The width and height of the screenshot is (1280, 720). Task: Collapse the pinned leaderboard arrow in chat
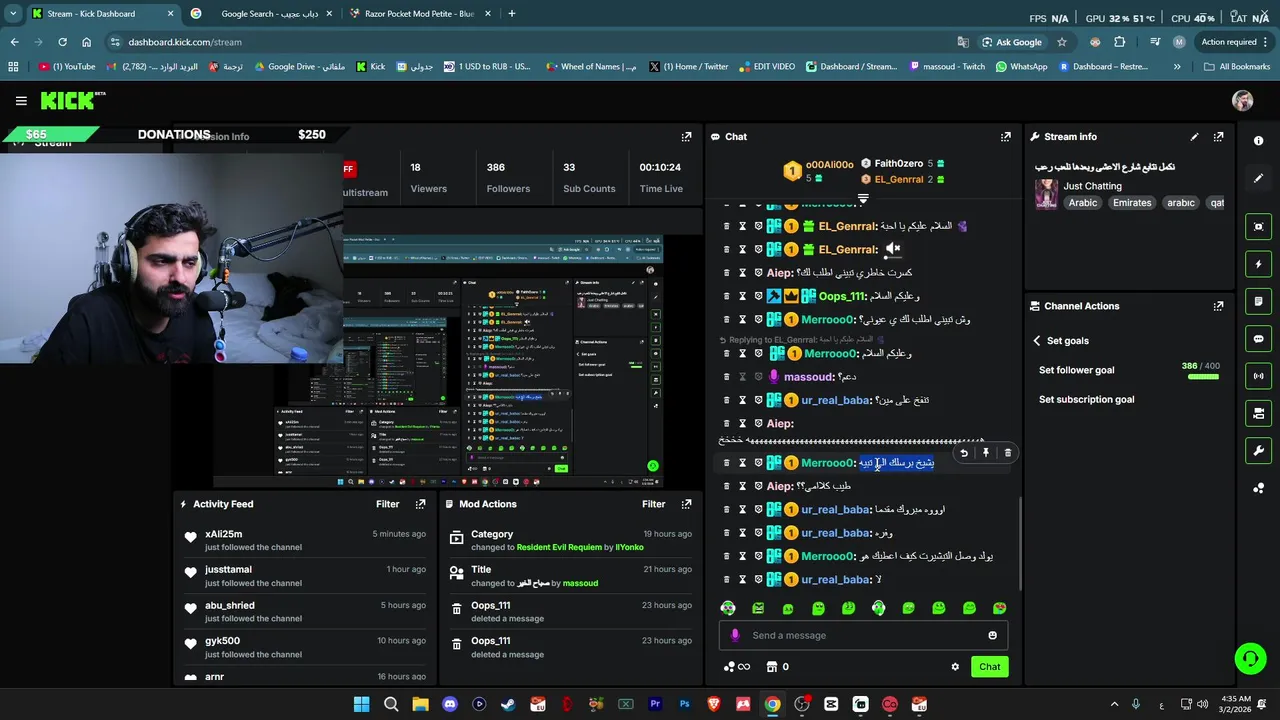pyautogui.click(x=863, y=198)
